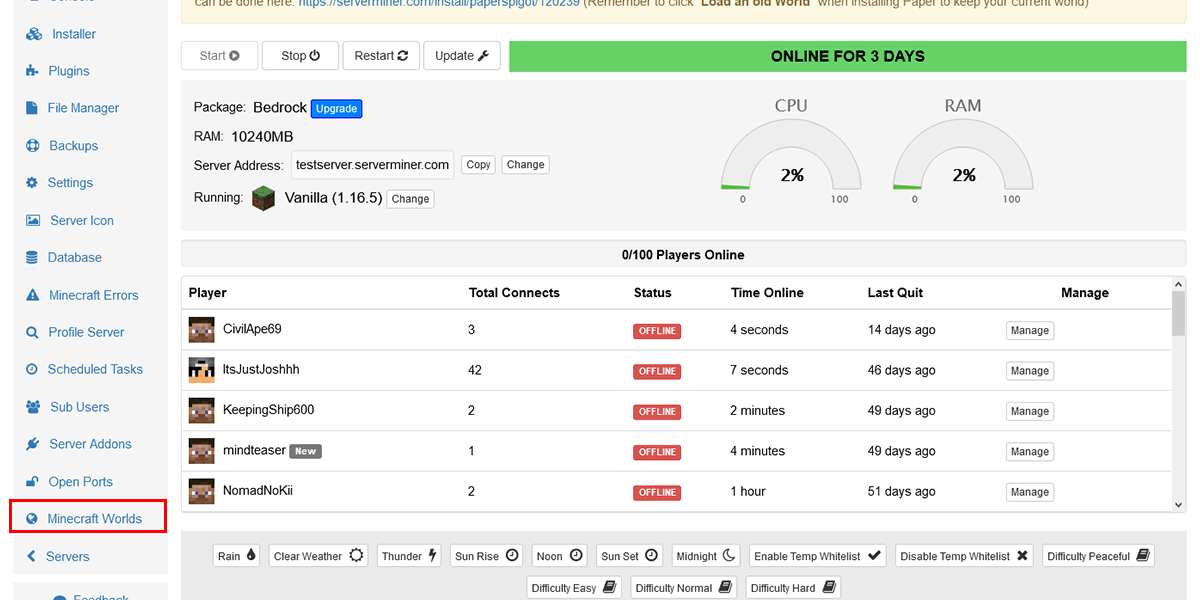This screenshot has width=1200, height=600.
Task: Manage player mindteaser
Action: point(1030,452)
